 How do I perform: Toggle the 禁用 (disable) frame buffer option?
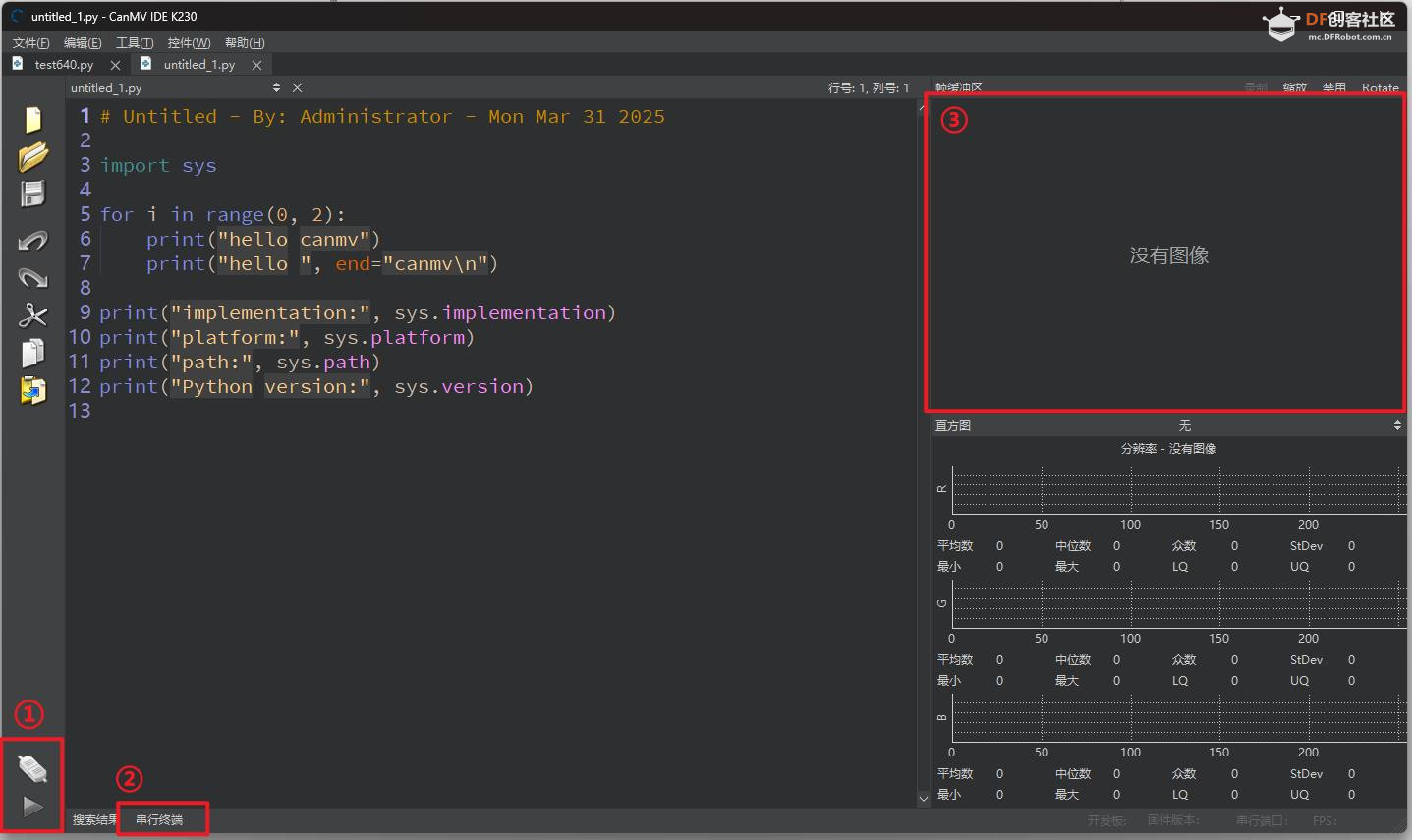pos(1333,87)
